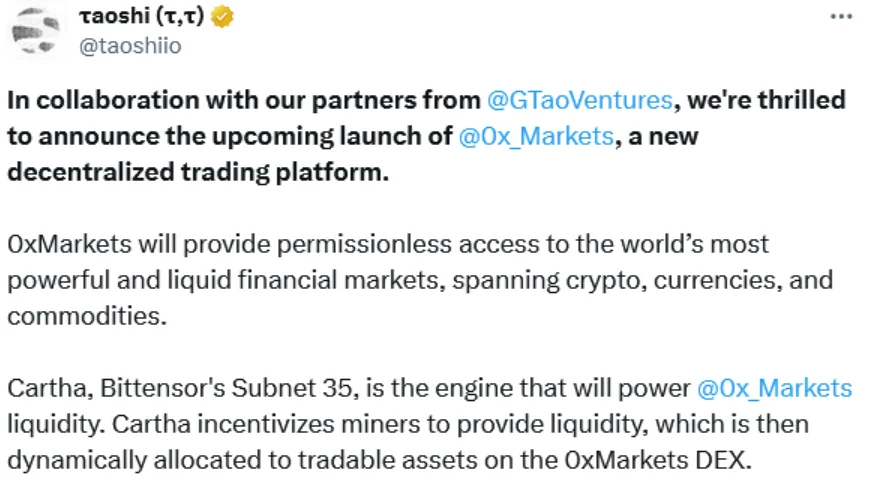This screenshot has height=485, width=879.
Task: Click 'we're thrilled' in the bold text
Action: pyautogui.click(x=766, y=100)
